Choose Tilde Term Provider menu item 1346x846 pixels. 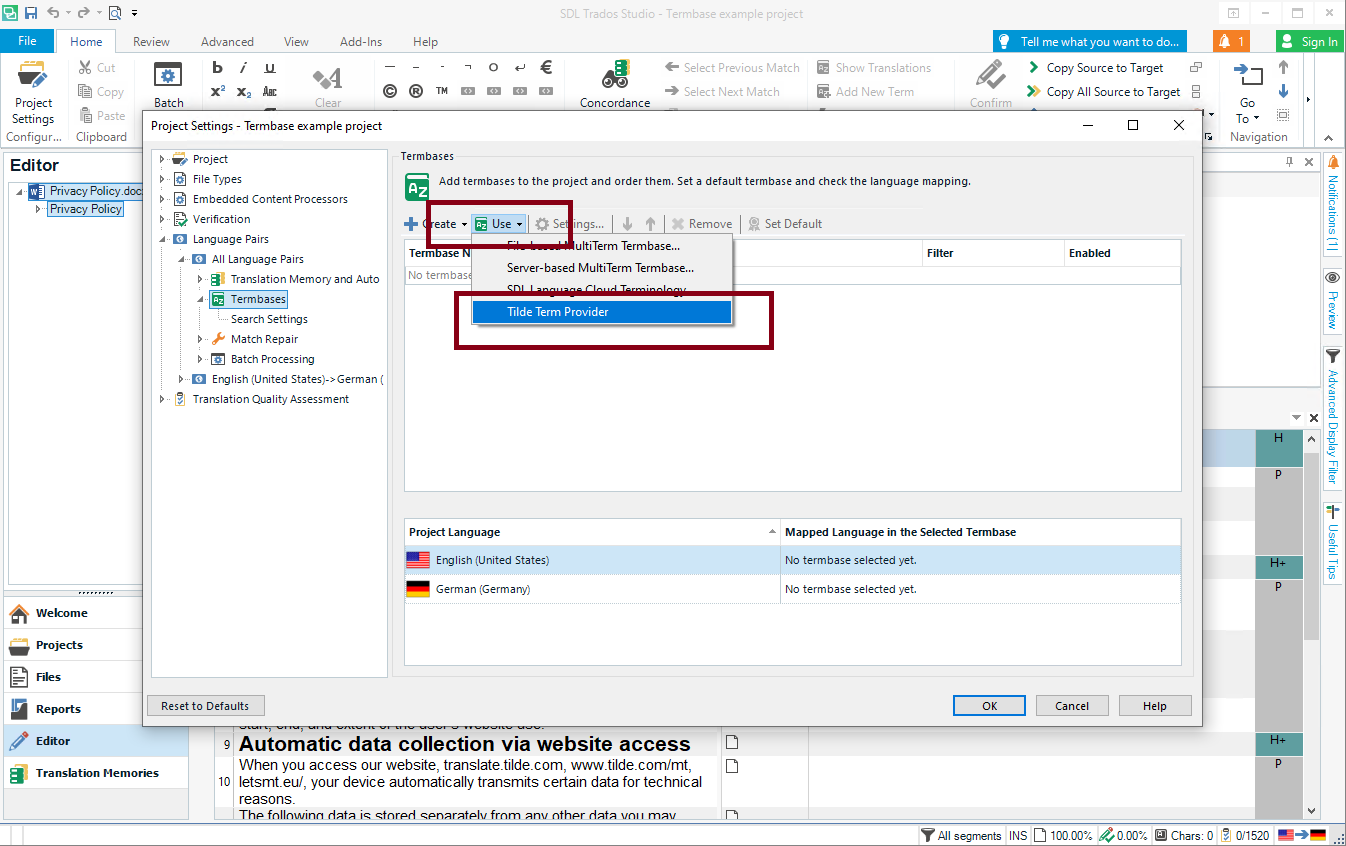click(602, 312)
